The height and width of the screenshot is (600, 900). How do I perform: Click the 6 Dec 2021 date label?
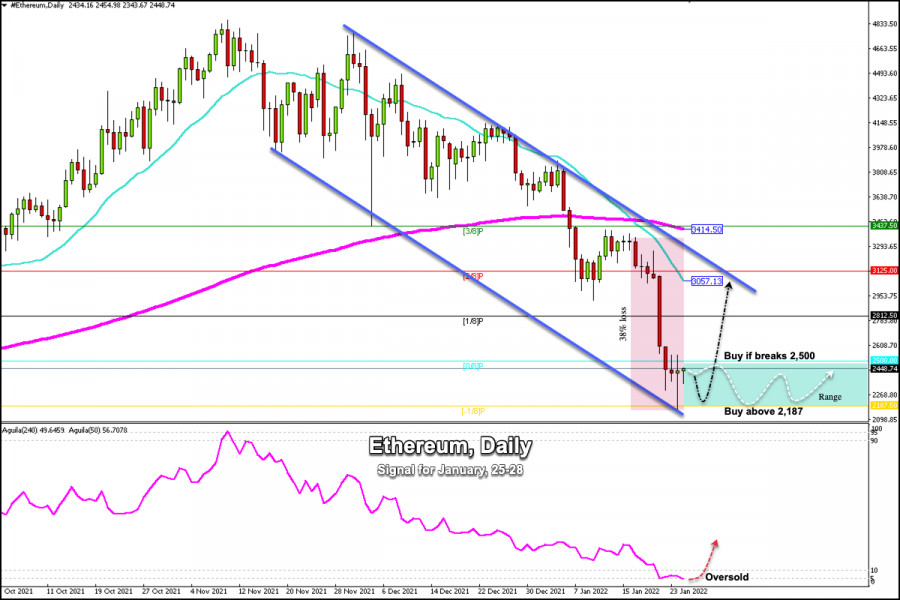[x=399, y=591]
